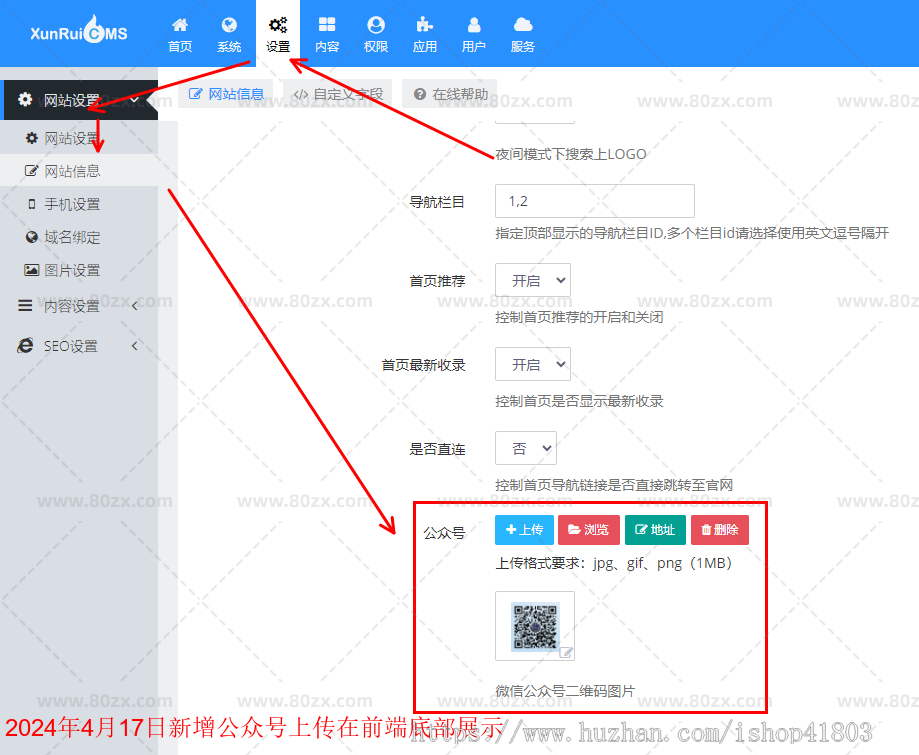The image size is (919, 755).
Task: Open the 在线帮助 tab
Action: pyautogui.click(x=448, y=94)
